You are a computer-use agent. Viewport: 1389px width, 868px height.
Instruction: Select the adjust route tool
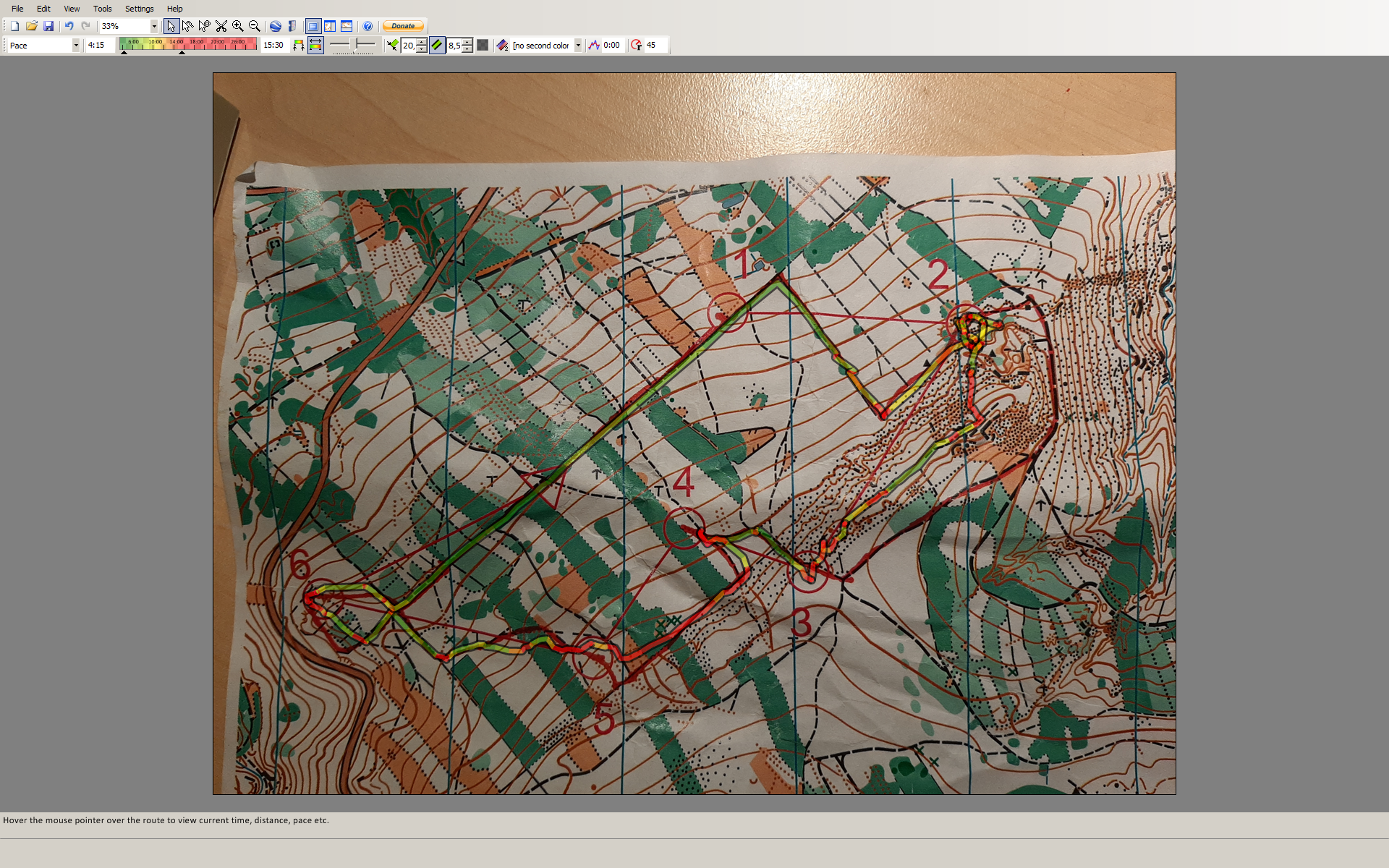point(188,26)
